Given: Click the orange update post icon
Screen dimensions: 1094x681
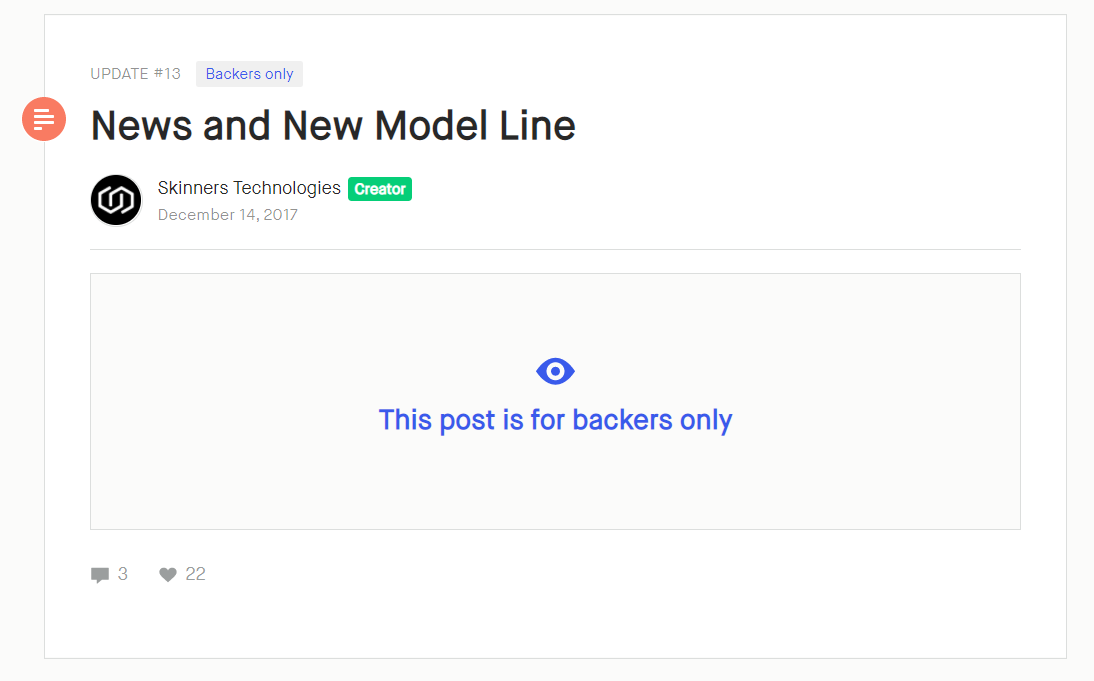Looking at the screenshot, I should 44,119.
